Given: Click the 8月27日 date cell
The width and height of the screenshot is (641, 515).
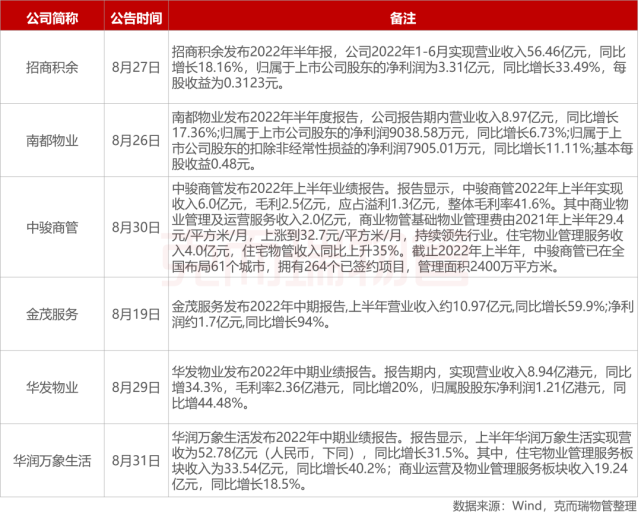Looking at the screenshot, I should click(136, 67).
